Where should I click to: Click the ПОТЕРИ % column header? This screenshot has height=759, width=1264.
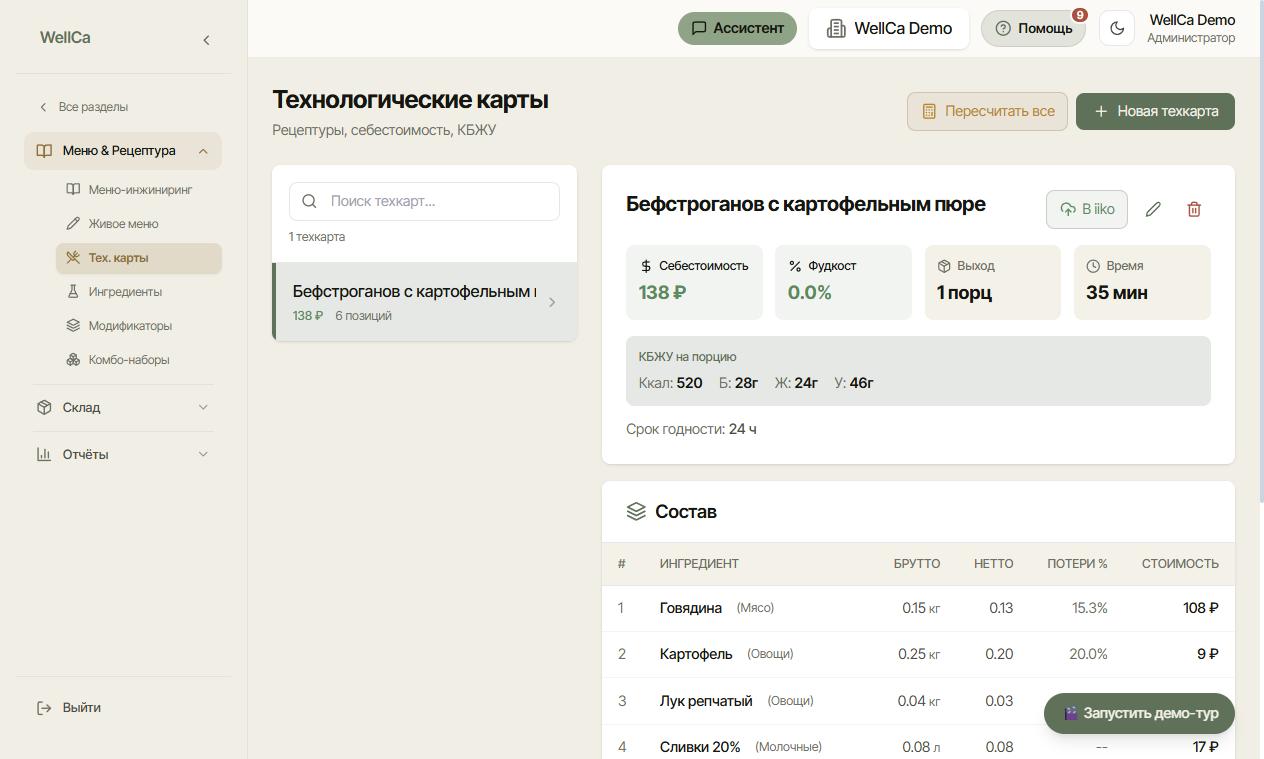1077,564
